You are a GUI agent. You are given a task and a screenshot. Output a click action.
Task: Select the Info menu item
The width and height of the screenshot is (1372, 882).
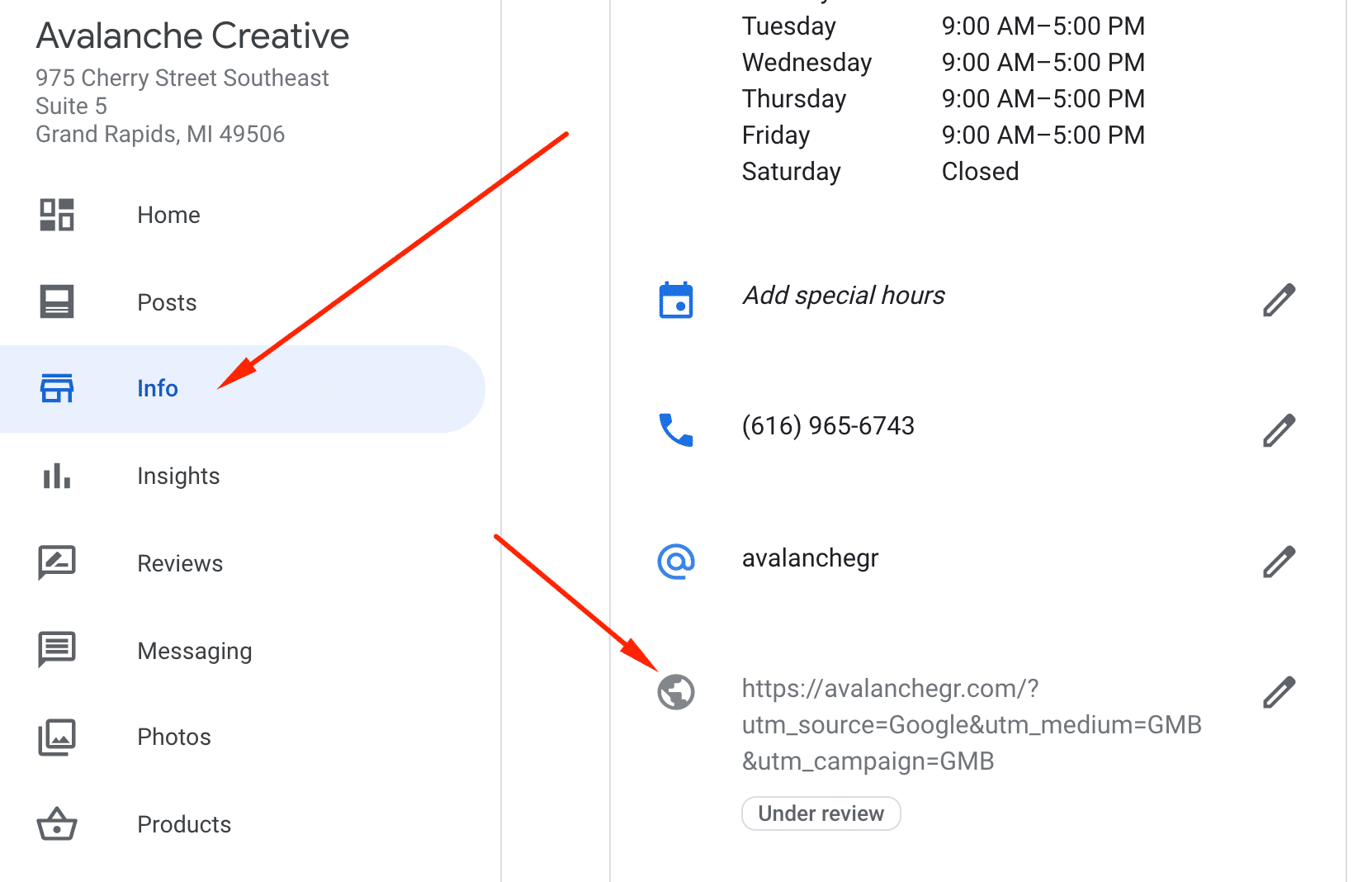tap(243, 388)
